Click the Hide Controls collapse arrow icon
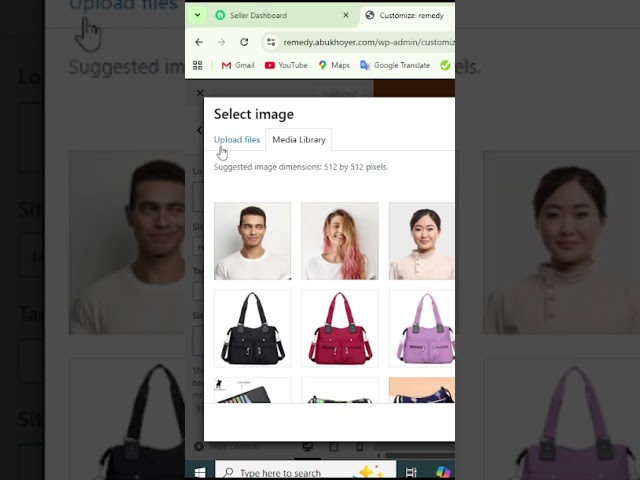The width and height of the screenshot is (640, 480). click(199, 447)
